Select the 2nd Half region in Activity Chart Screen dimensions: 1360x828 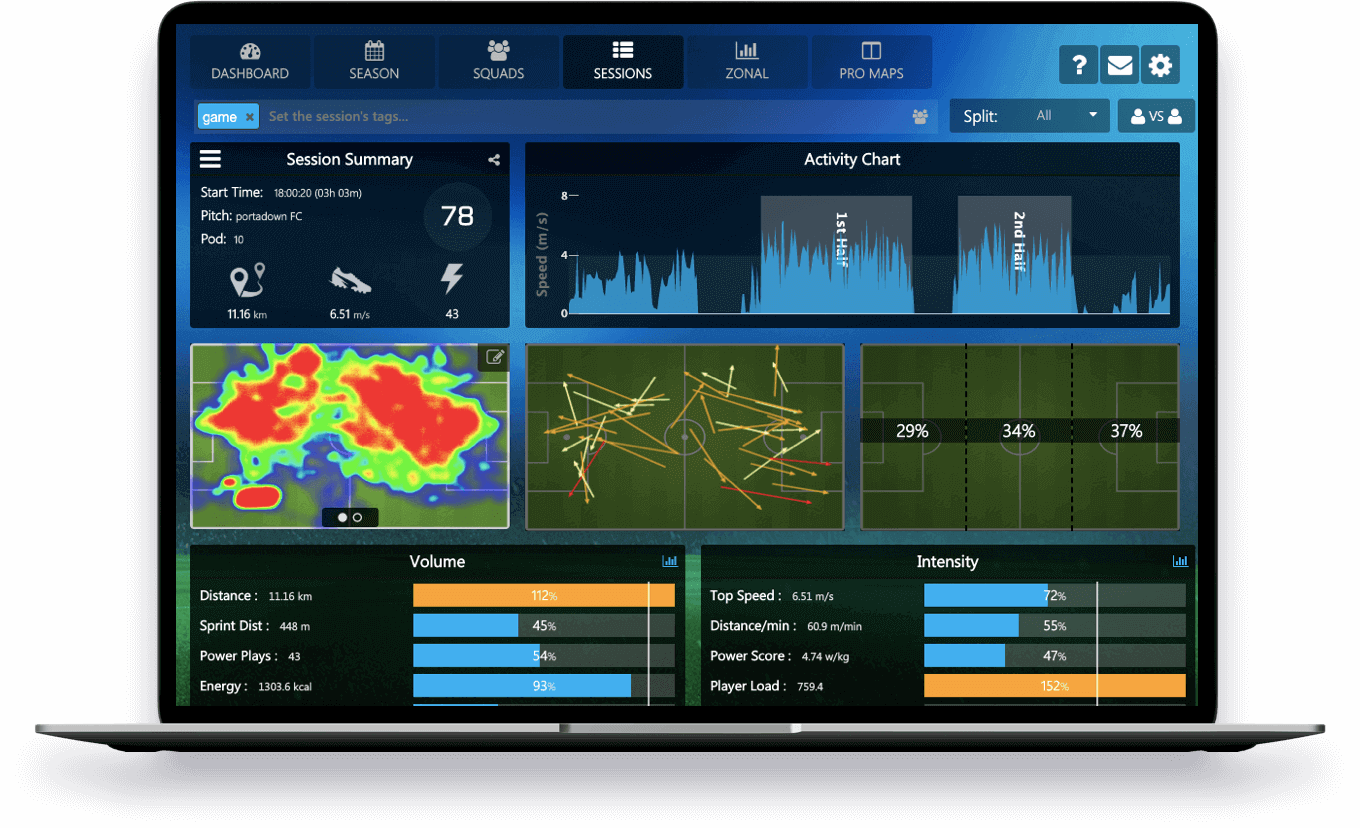(1015, 254)
